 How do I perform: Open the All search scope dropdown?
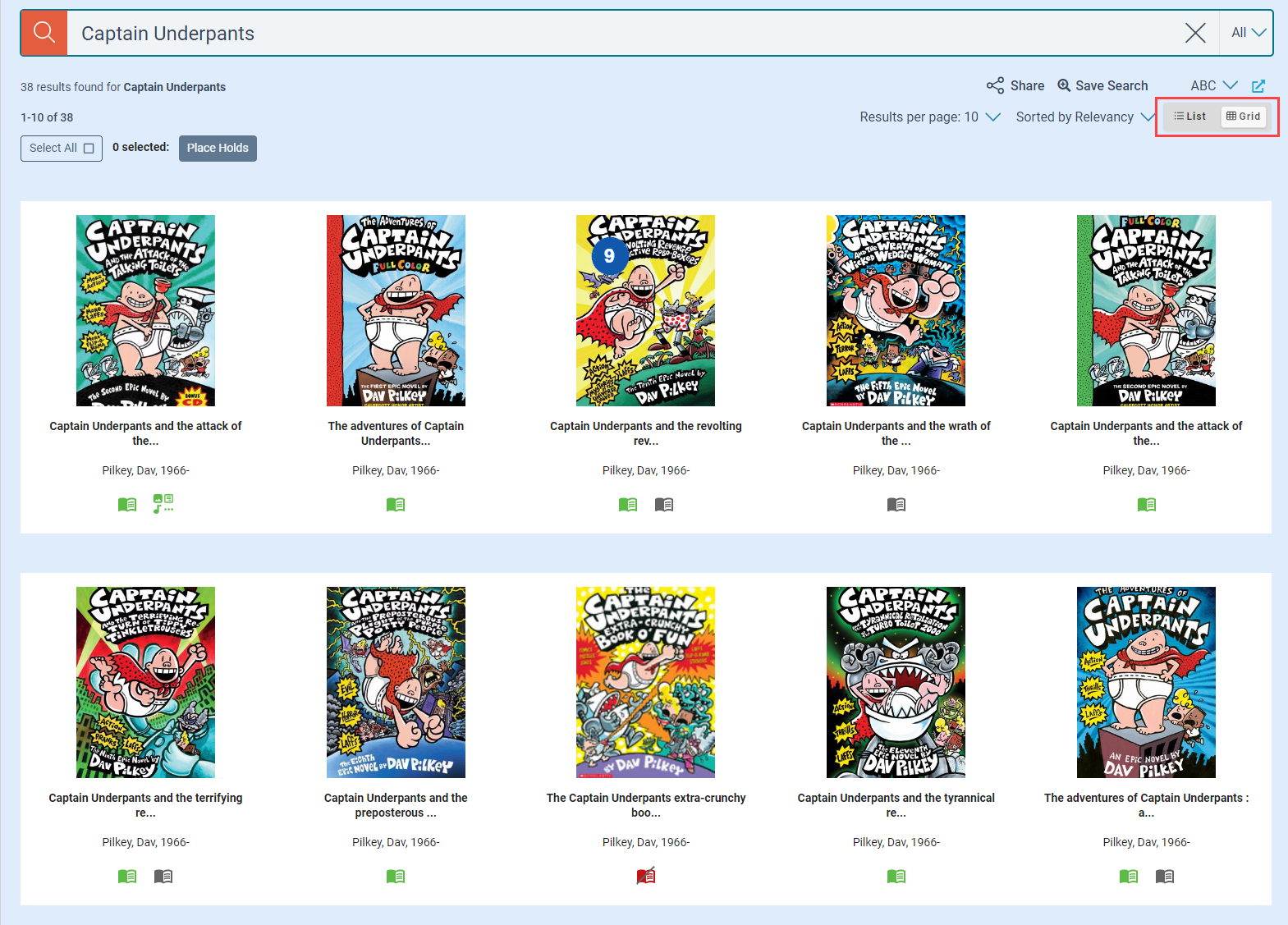click(x=1248, y=33)
